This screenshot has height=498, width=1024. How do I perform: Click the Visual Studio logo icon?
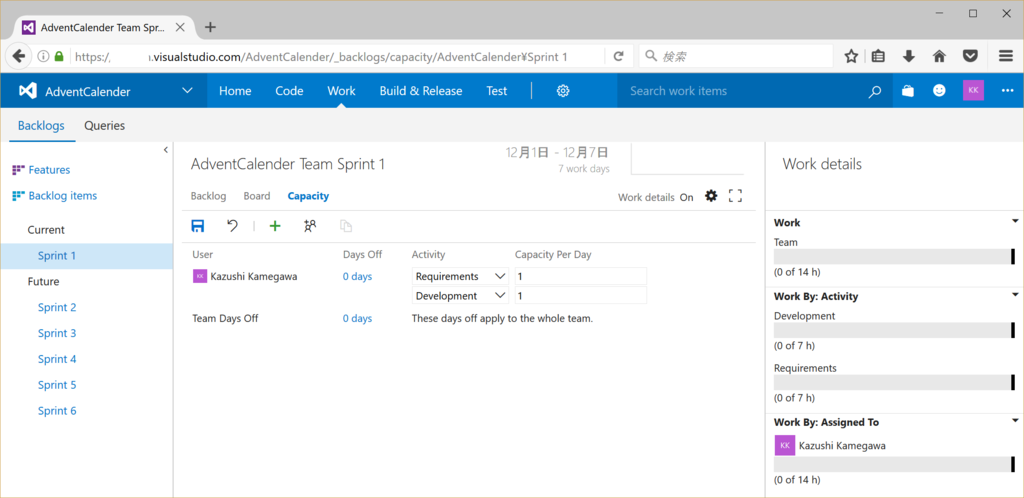[x=27, y=91]
